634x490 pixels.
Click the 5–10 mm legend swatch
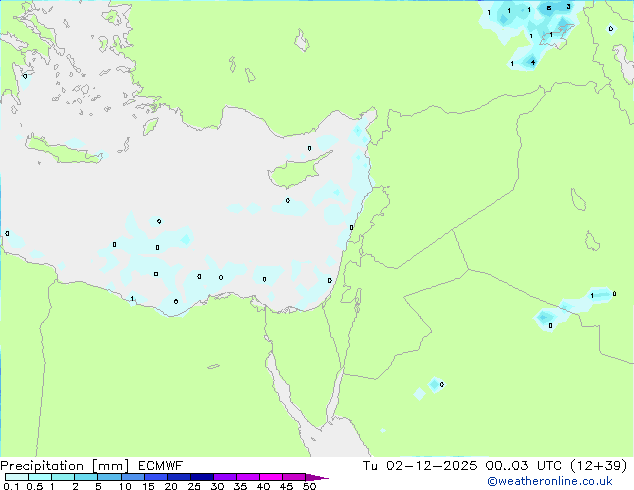[x=109, y=477]
